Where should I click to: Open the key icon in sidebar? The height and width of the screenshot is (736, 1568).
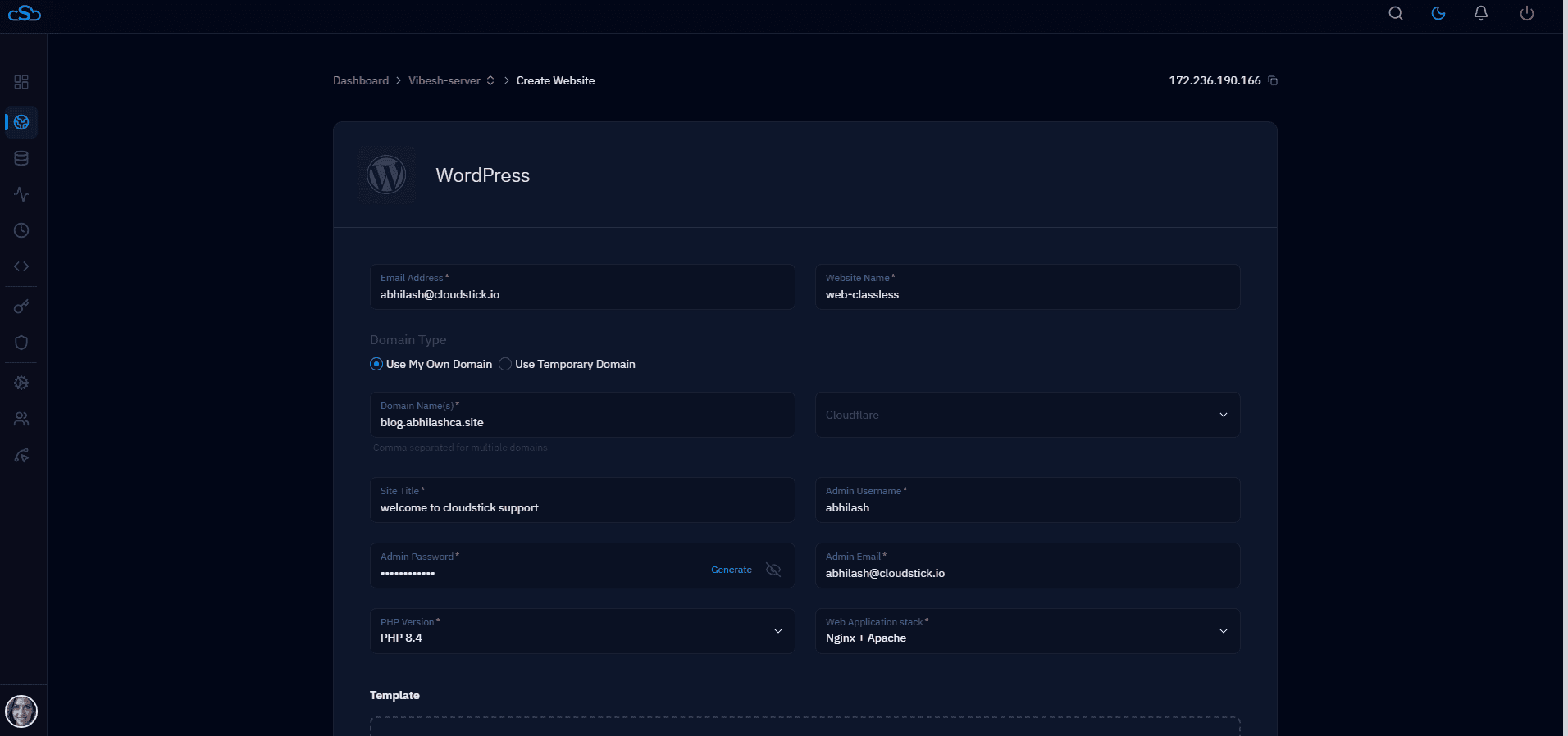(21, 307)
